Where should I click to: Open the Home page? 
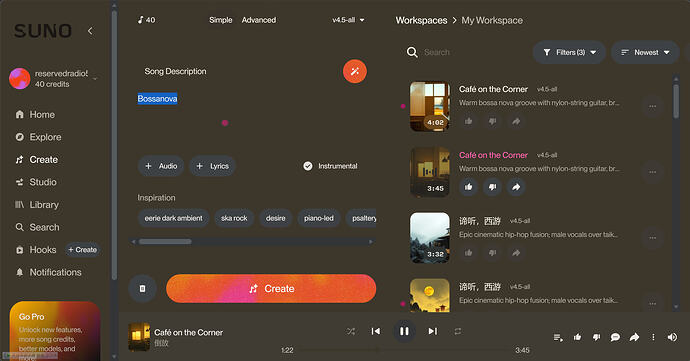(35, 114)
